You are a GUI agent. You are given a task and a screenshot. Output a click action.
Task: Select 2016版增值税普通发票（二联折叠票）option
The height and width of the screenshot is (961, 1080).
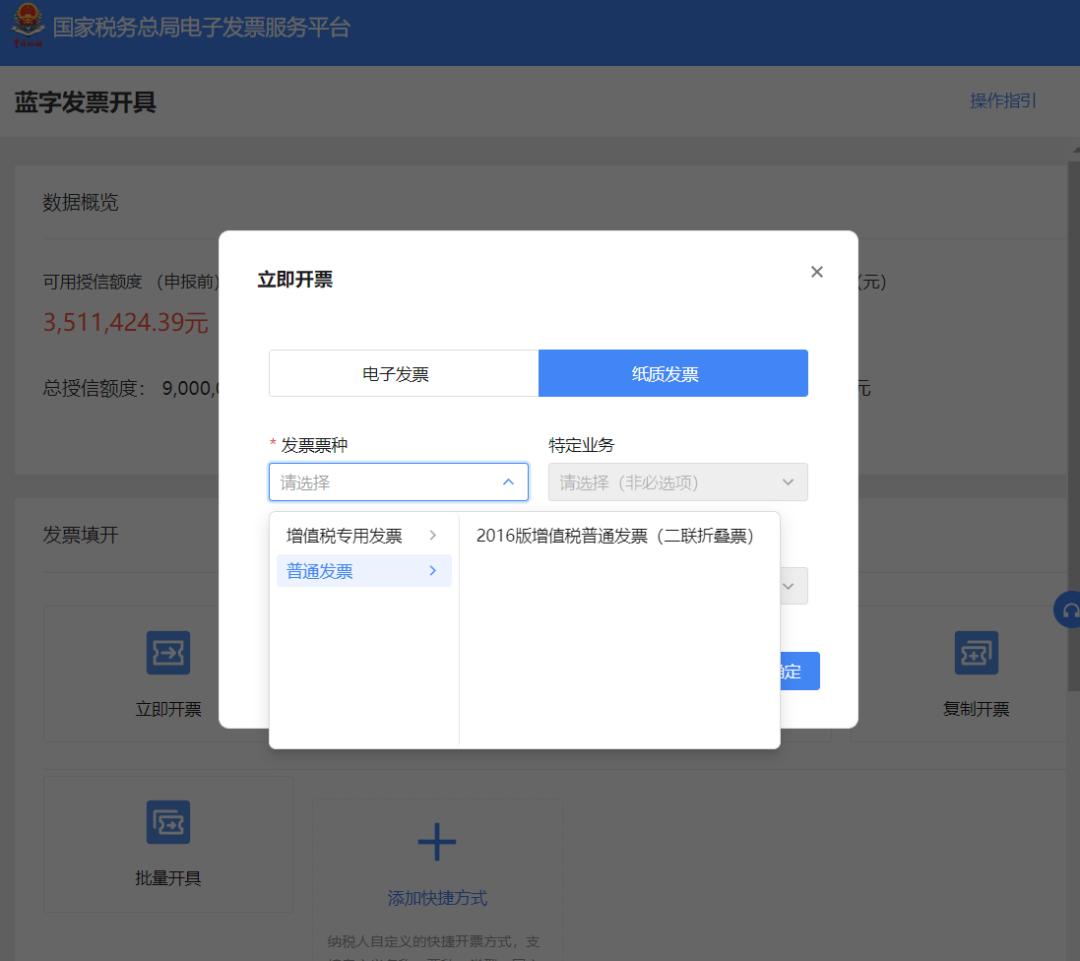pos(615,535)
